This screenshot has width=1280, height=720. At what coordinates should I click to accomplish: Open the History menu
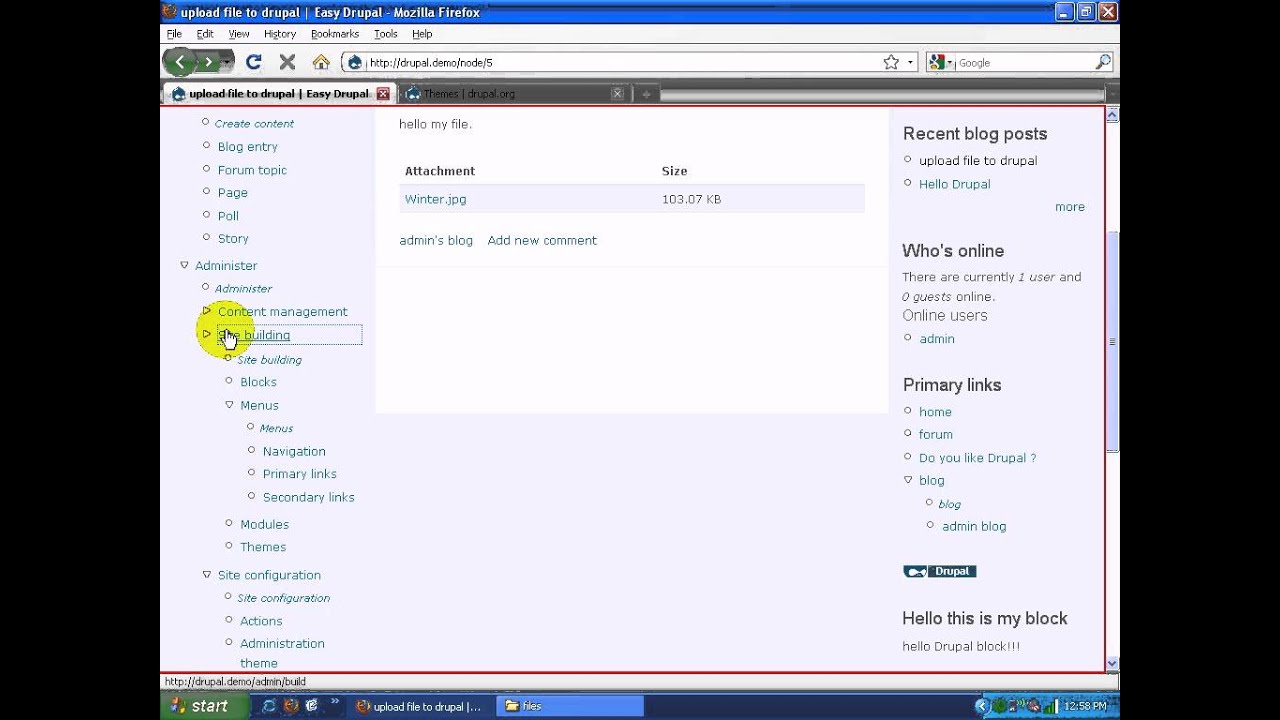(x=280, y=34)
